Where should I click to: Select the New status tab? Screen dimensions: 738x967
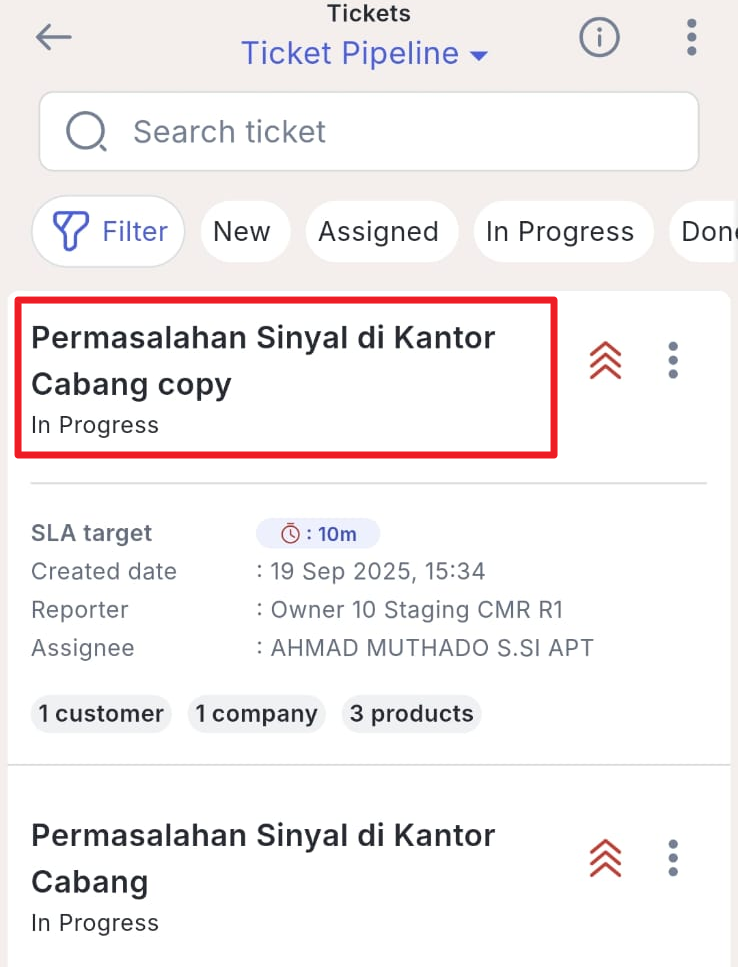[242, 232]
